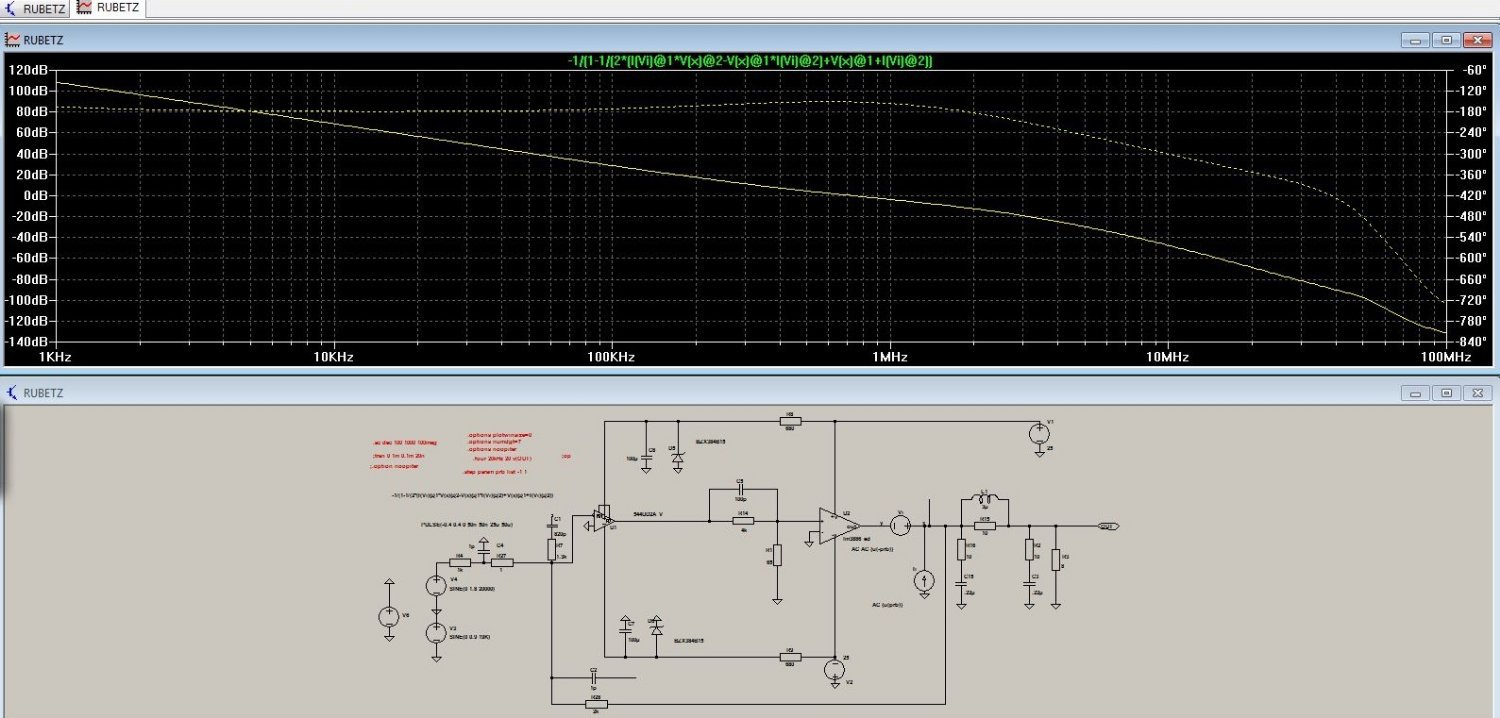Select the V2 voltage source at bottom

[833, 670]
